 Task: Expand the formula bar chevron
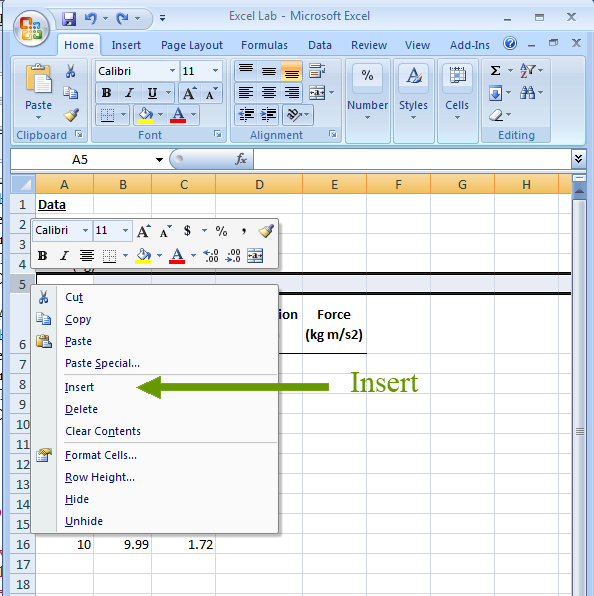tap(578, 159)
